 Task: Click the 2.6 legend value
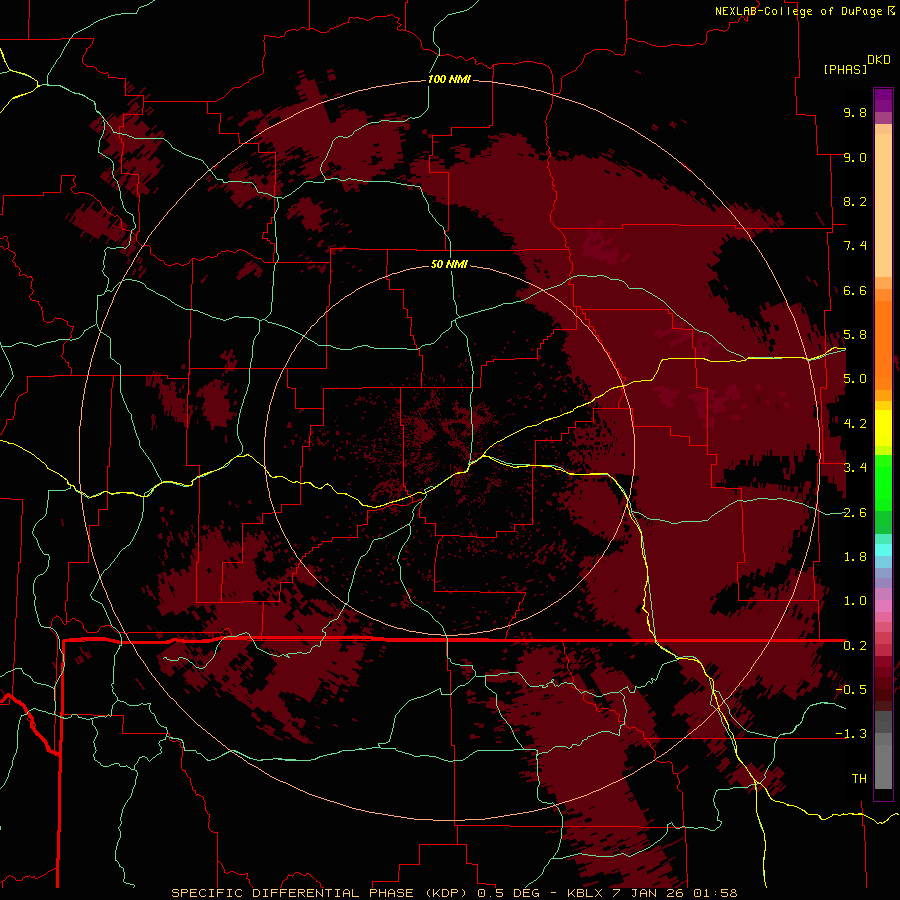coord(855,513)
